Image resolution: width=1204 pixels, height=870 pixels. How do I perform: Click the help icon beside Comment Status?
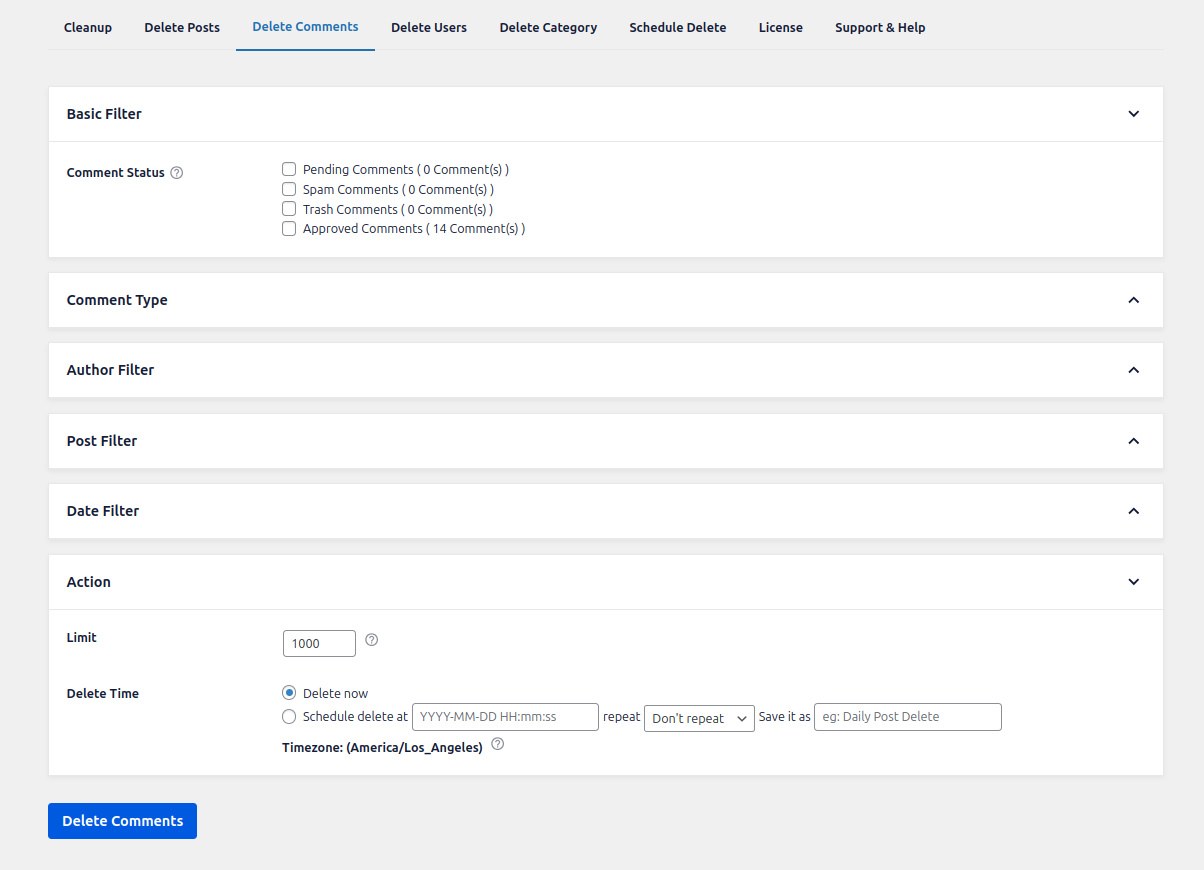coord(176,172)
